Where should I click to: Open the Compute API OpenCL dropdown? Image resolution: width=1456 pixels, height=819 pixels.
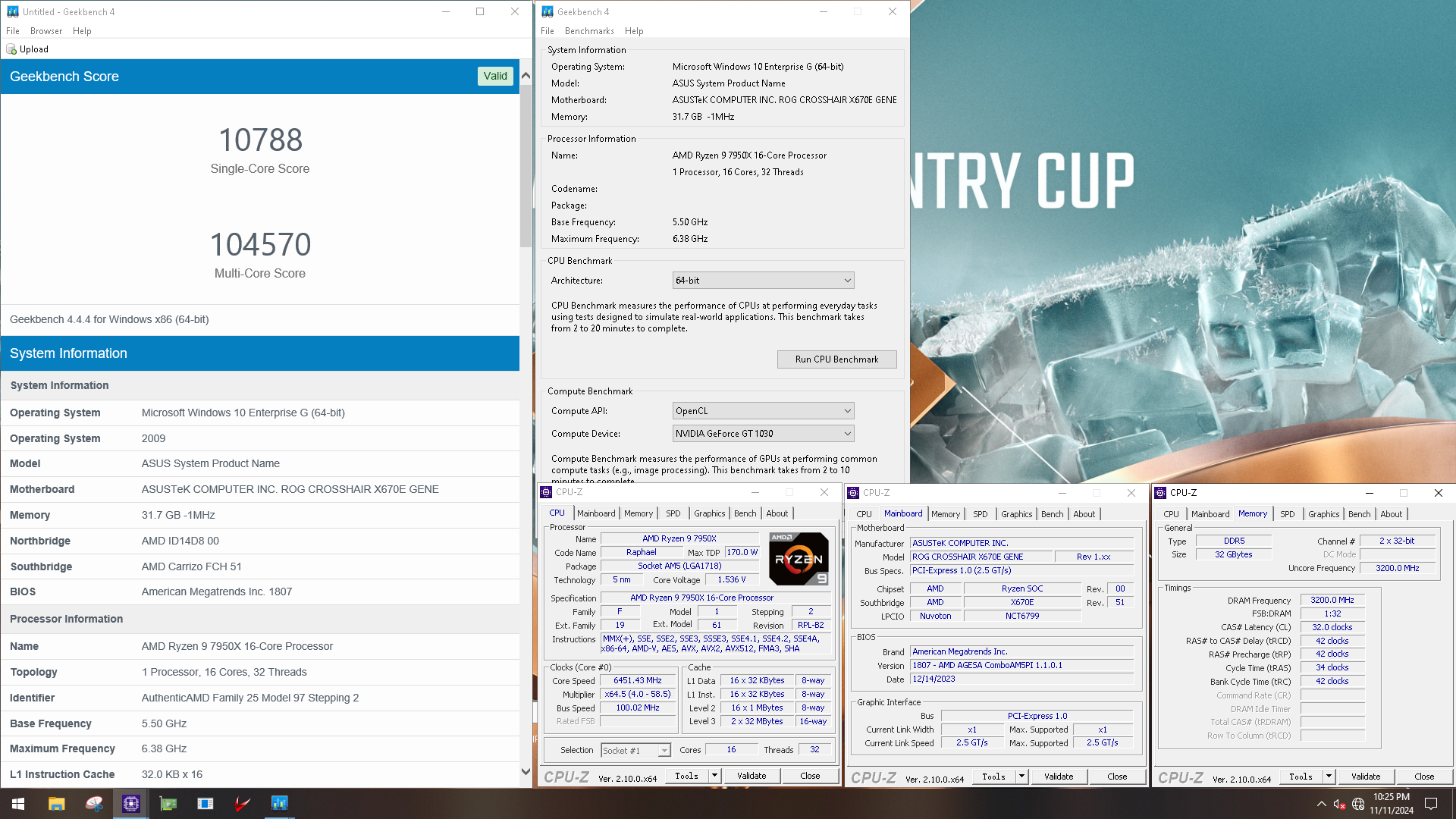click(x=763, y=411)
